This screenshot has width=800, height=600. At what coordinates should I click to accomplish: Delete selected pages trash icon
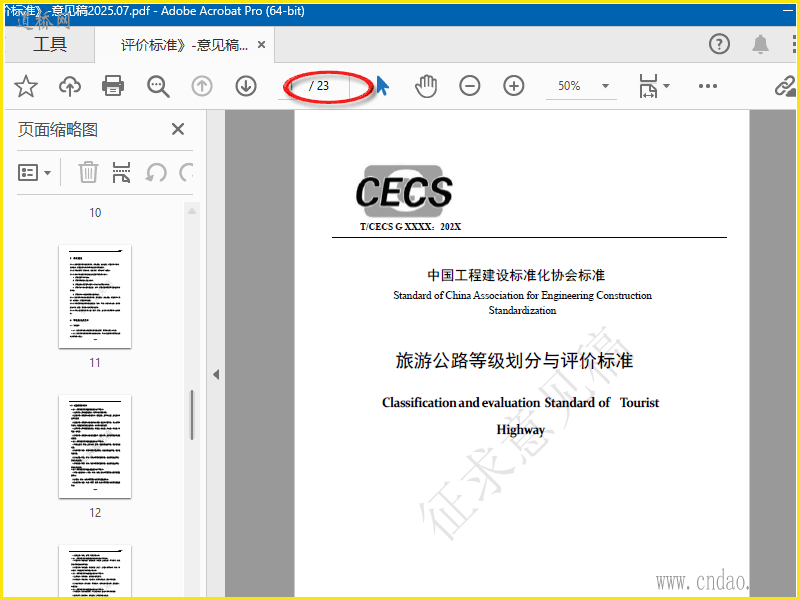[88, 172]
